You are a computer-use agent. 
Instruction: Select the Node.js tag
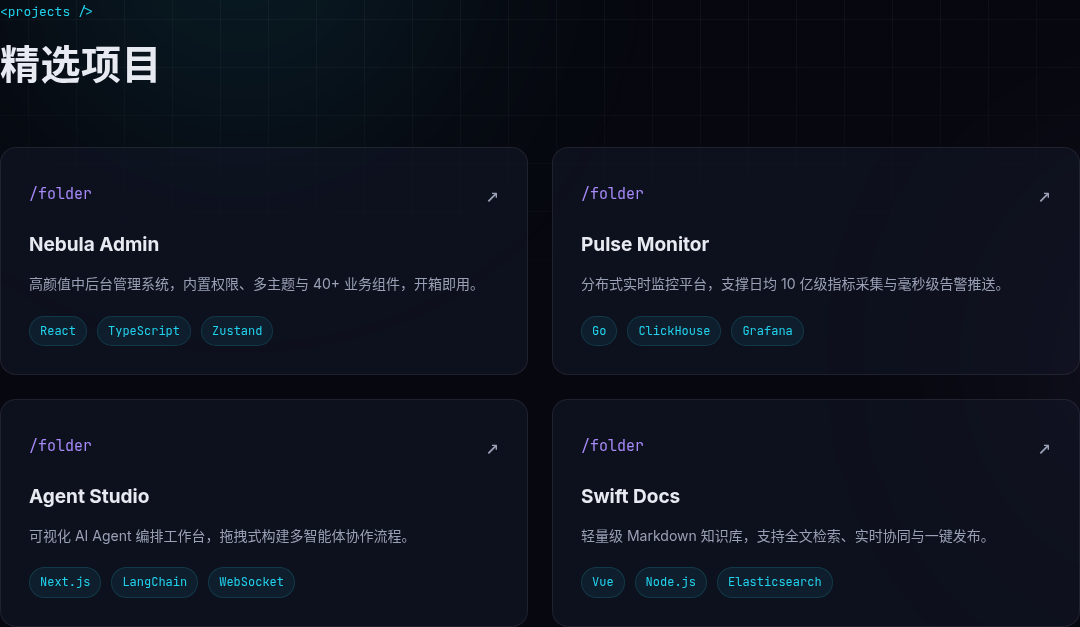click(671, 582)
